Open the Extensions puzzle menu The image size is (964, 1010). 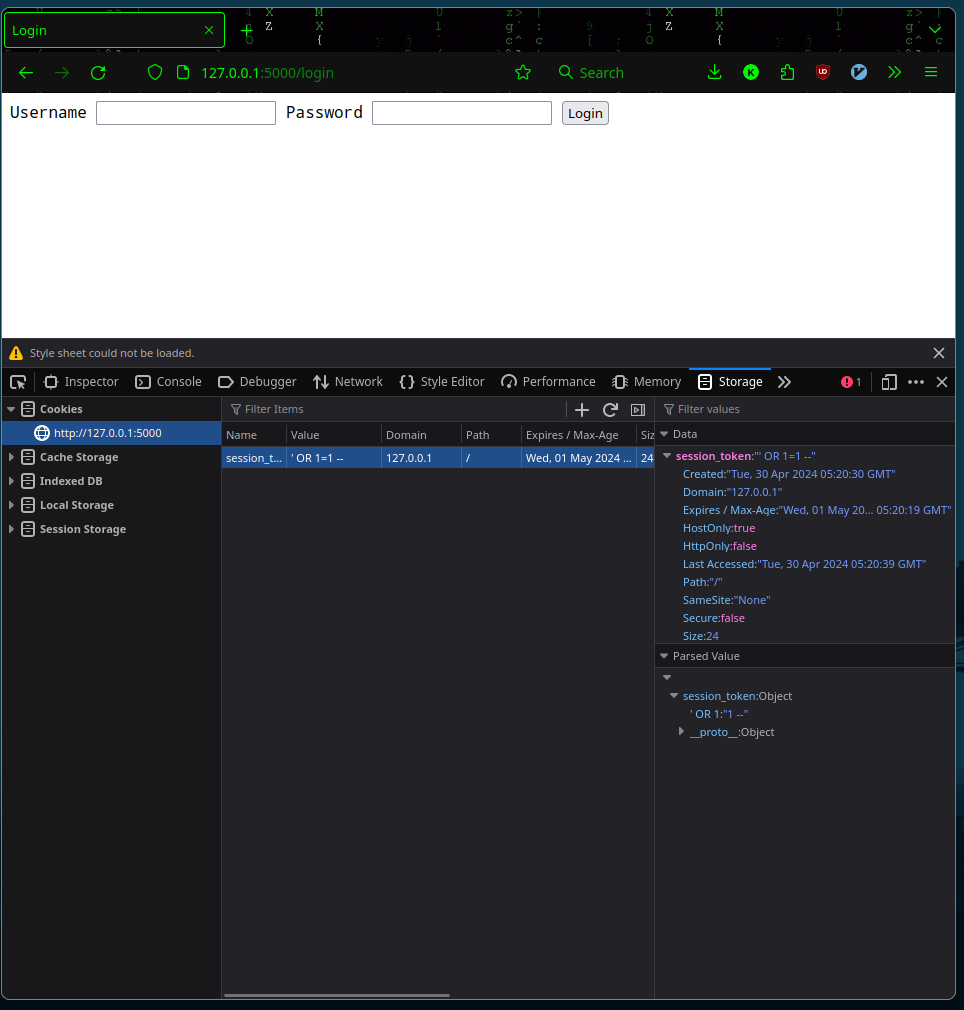(787, 72)
